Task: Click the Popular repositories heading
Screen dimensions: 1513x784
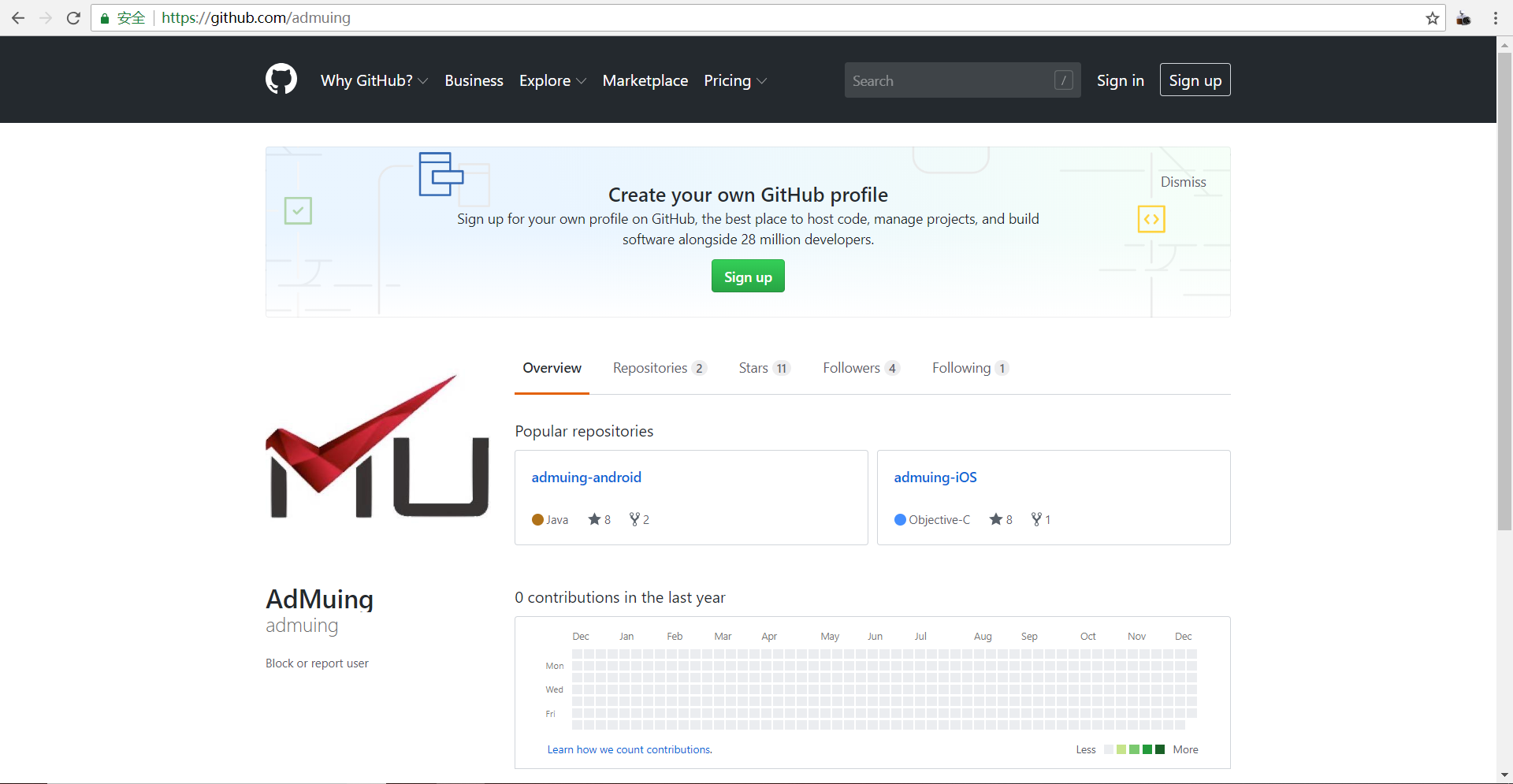Action: [x=584, y=431]
